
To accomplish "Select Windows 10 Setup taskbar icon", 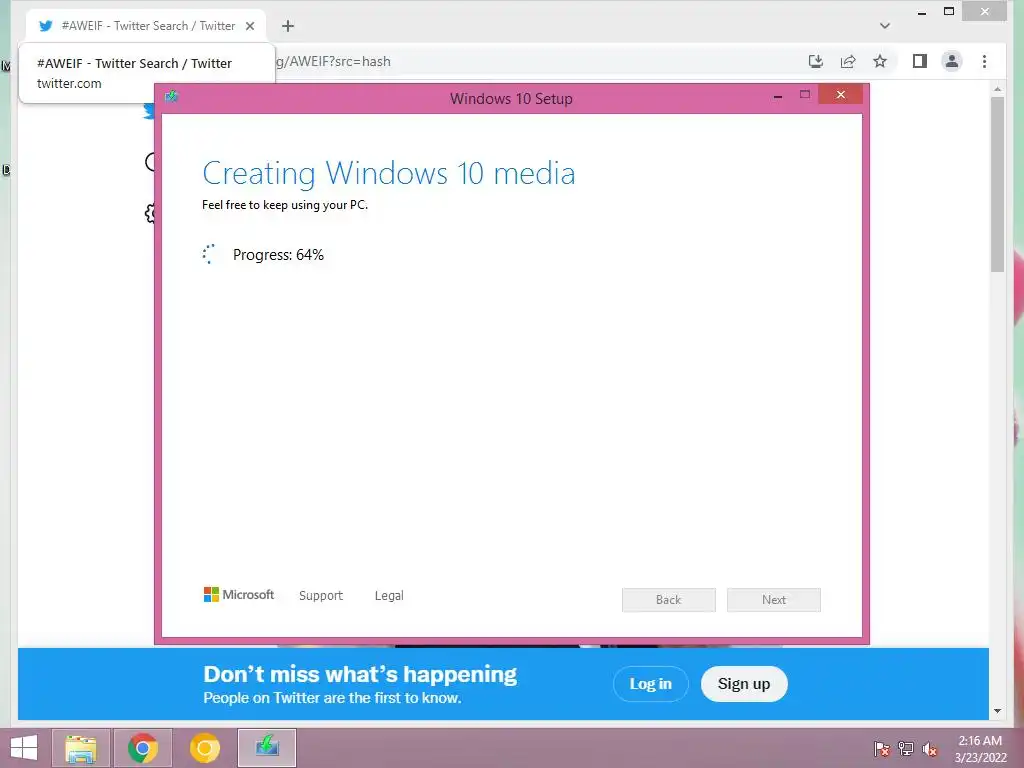I will tap(266, 748).
